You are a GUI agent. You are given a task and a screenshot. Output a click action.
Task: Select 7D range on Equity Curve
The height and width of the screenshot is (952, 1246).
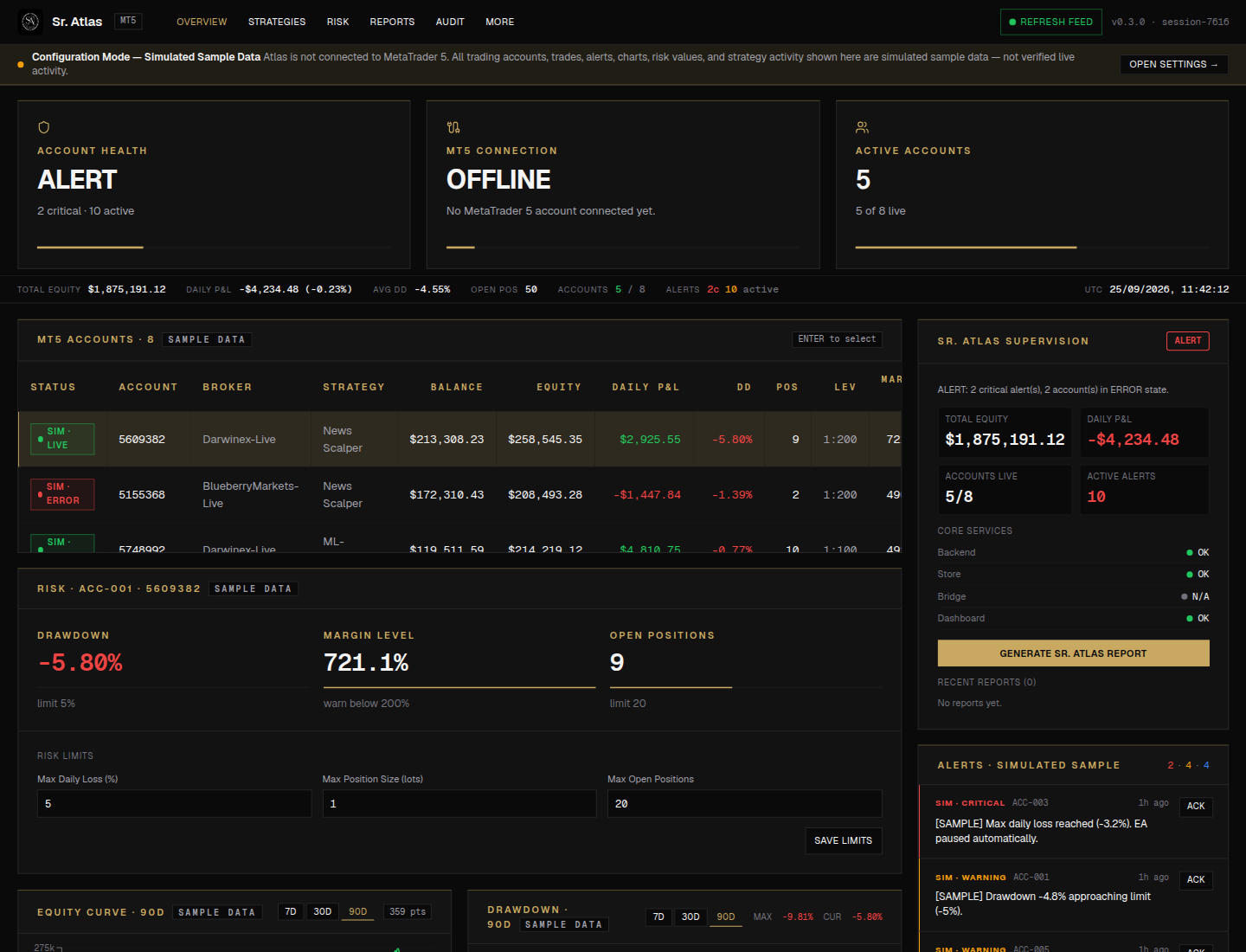click(291, 912)
